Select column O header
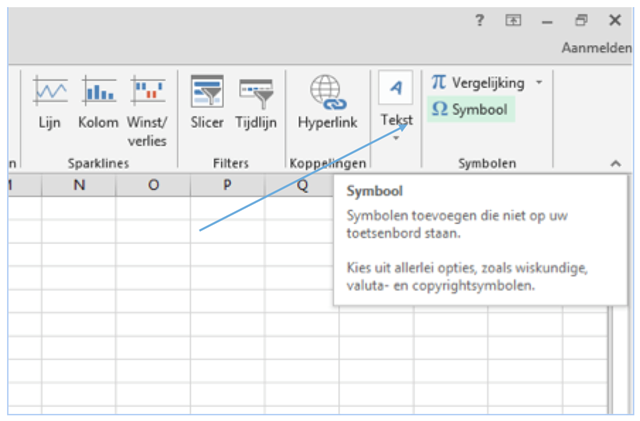Viewport: 640px width, 421px height. click(x=153, y=185)
